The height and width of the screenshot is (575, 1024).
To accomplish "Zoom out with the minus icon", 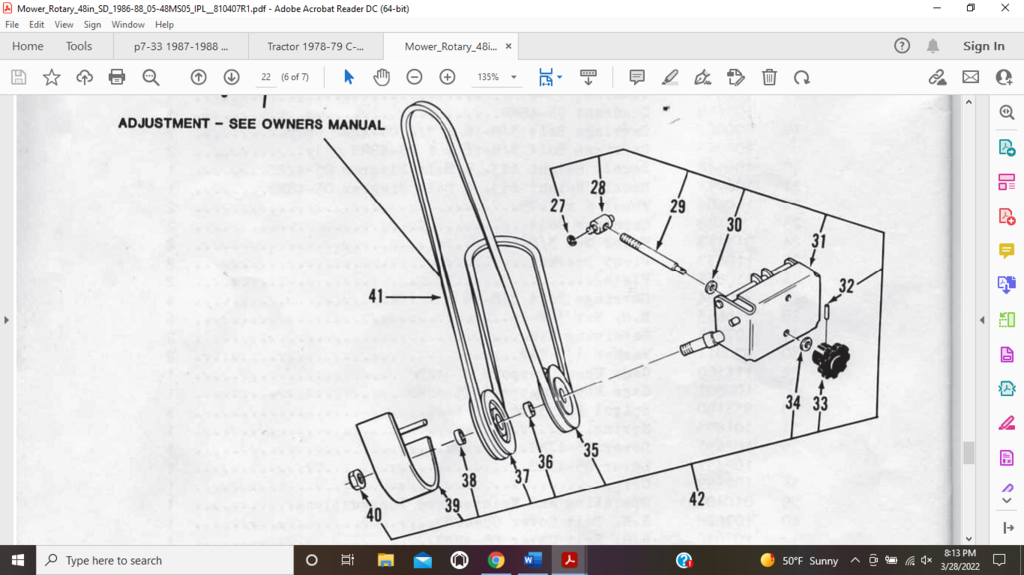I will 414,77.
